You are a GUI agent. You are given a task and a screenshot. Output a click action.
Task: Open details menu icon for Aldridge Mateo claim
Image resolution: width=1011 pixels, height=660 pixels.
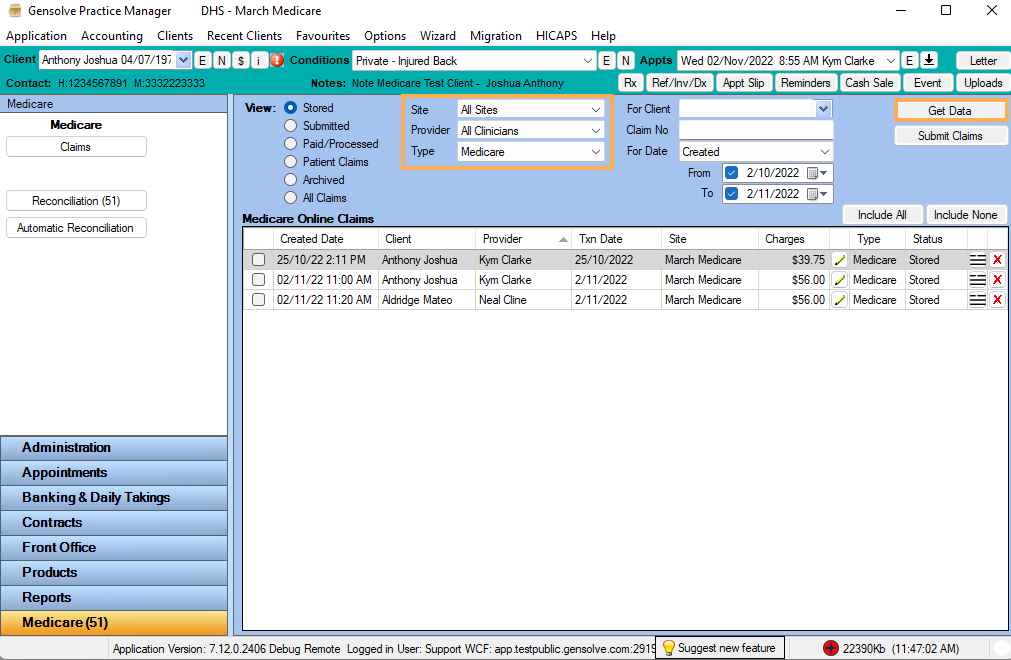click(977, 300)
